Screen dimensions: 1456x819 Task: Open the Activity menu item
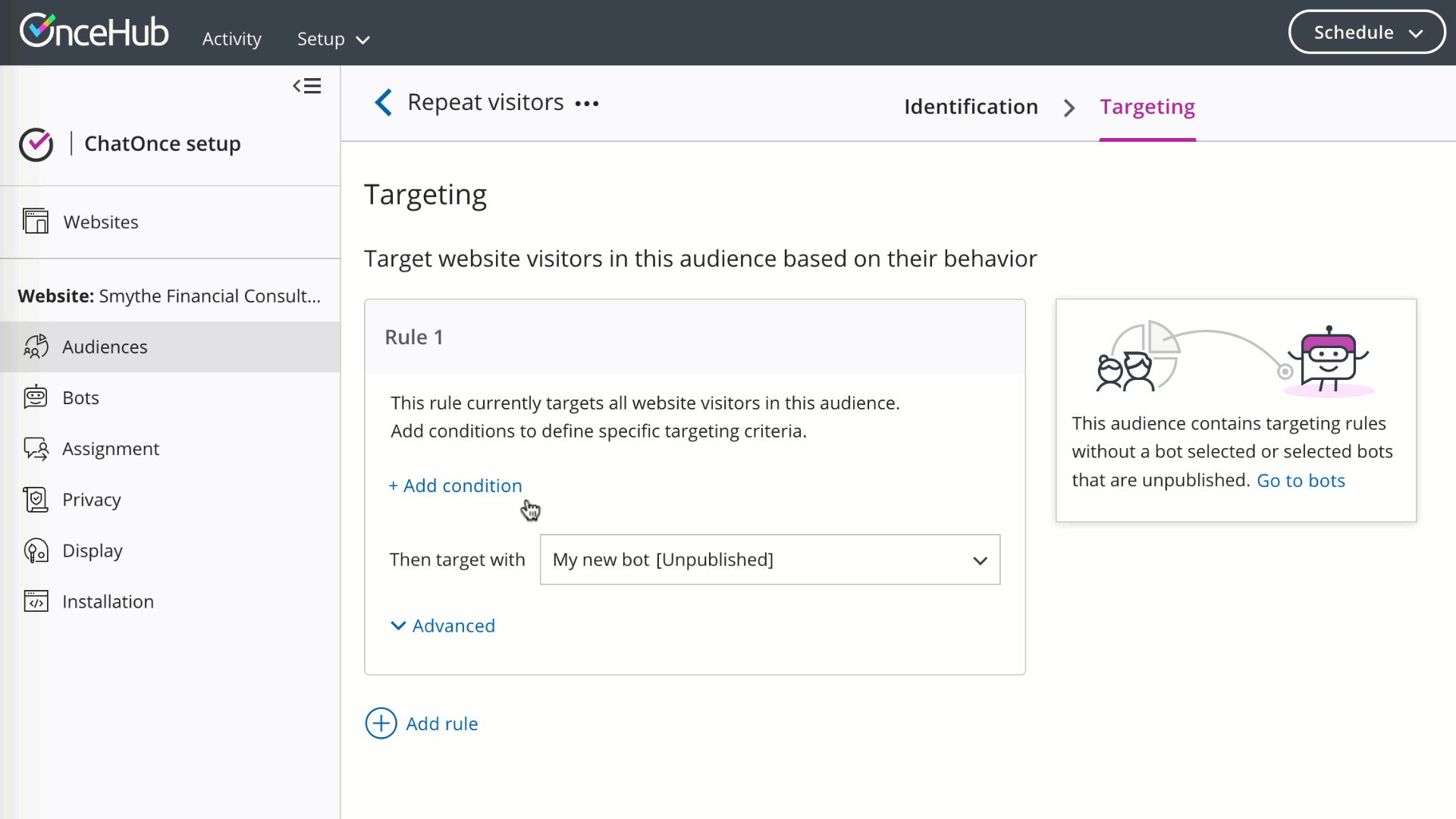(231, 39)
